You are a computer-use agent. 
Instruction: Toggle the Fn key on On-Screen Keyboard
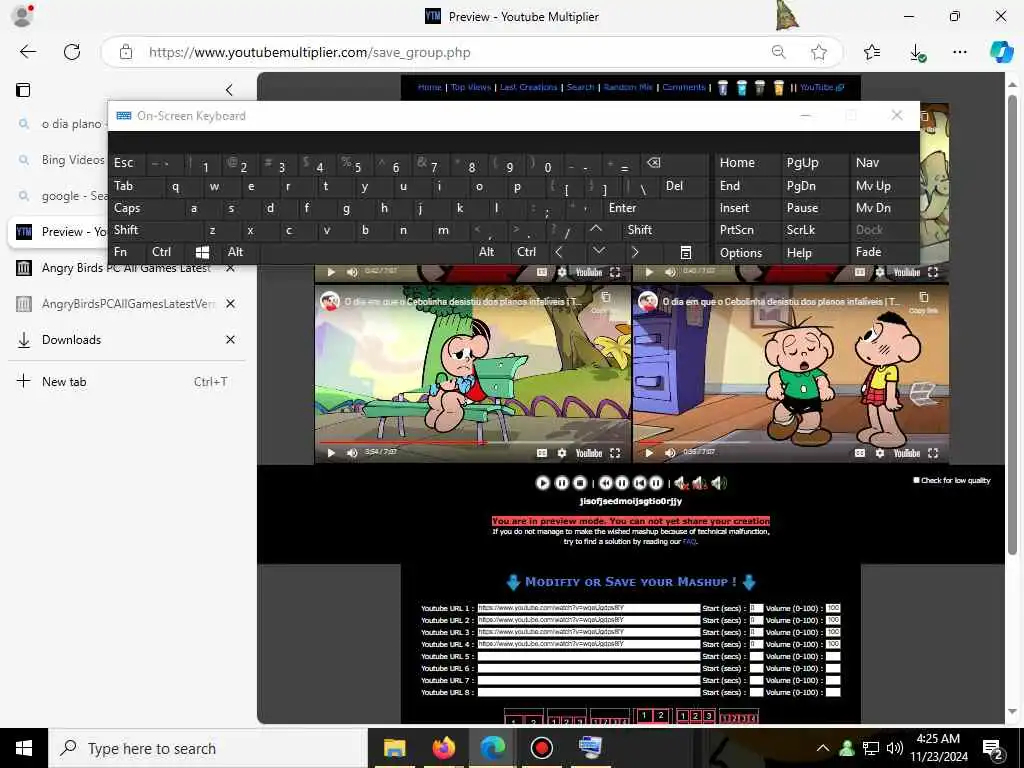click(x=121, y=252)
